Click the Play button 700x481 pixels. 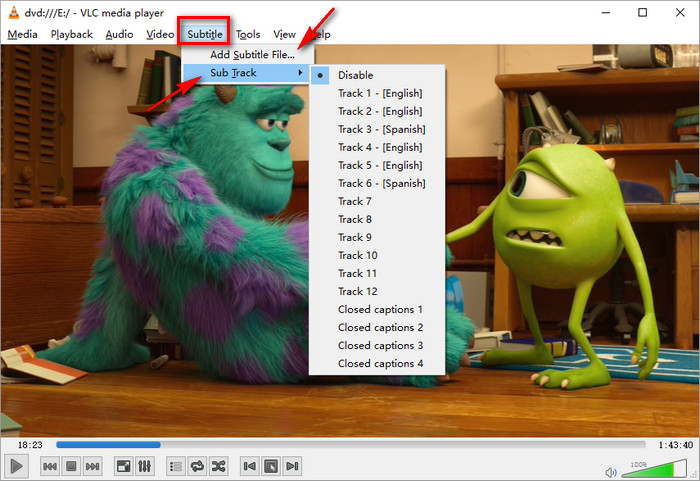(17, 466)
